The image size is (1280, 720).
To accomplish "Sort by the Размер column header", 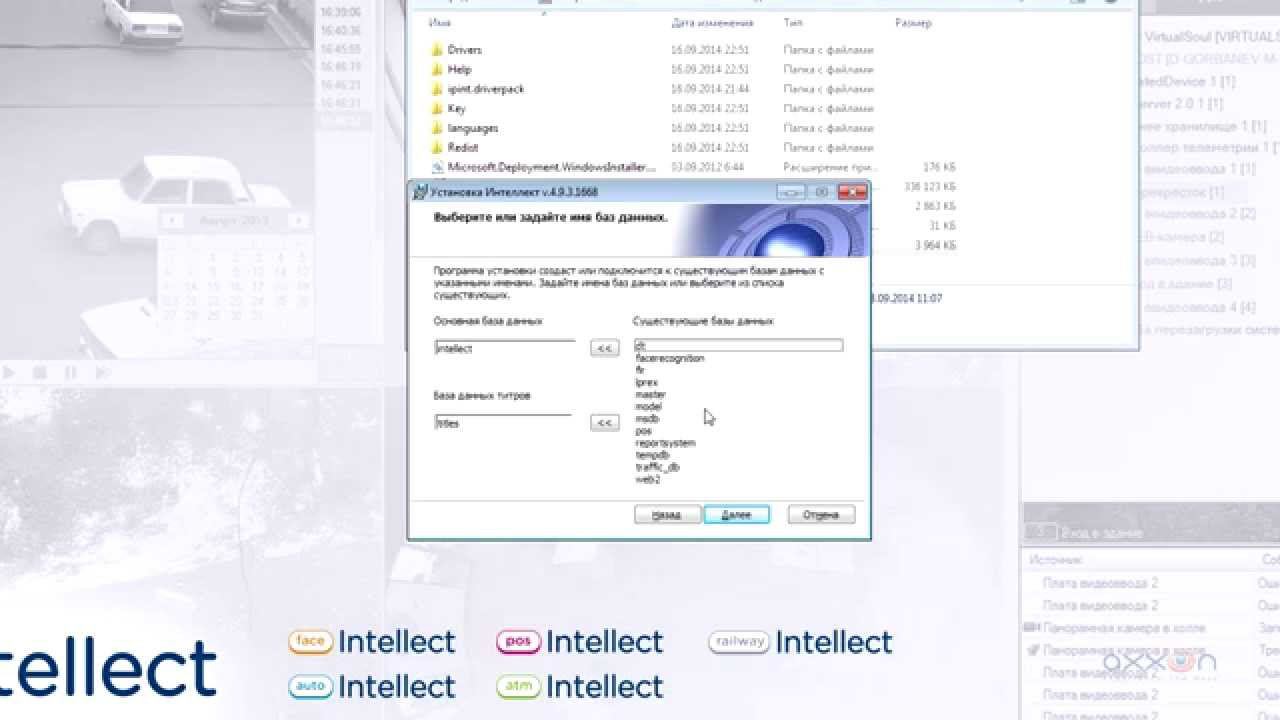I will pos(913,23).
